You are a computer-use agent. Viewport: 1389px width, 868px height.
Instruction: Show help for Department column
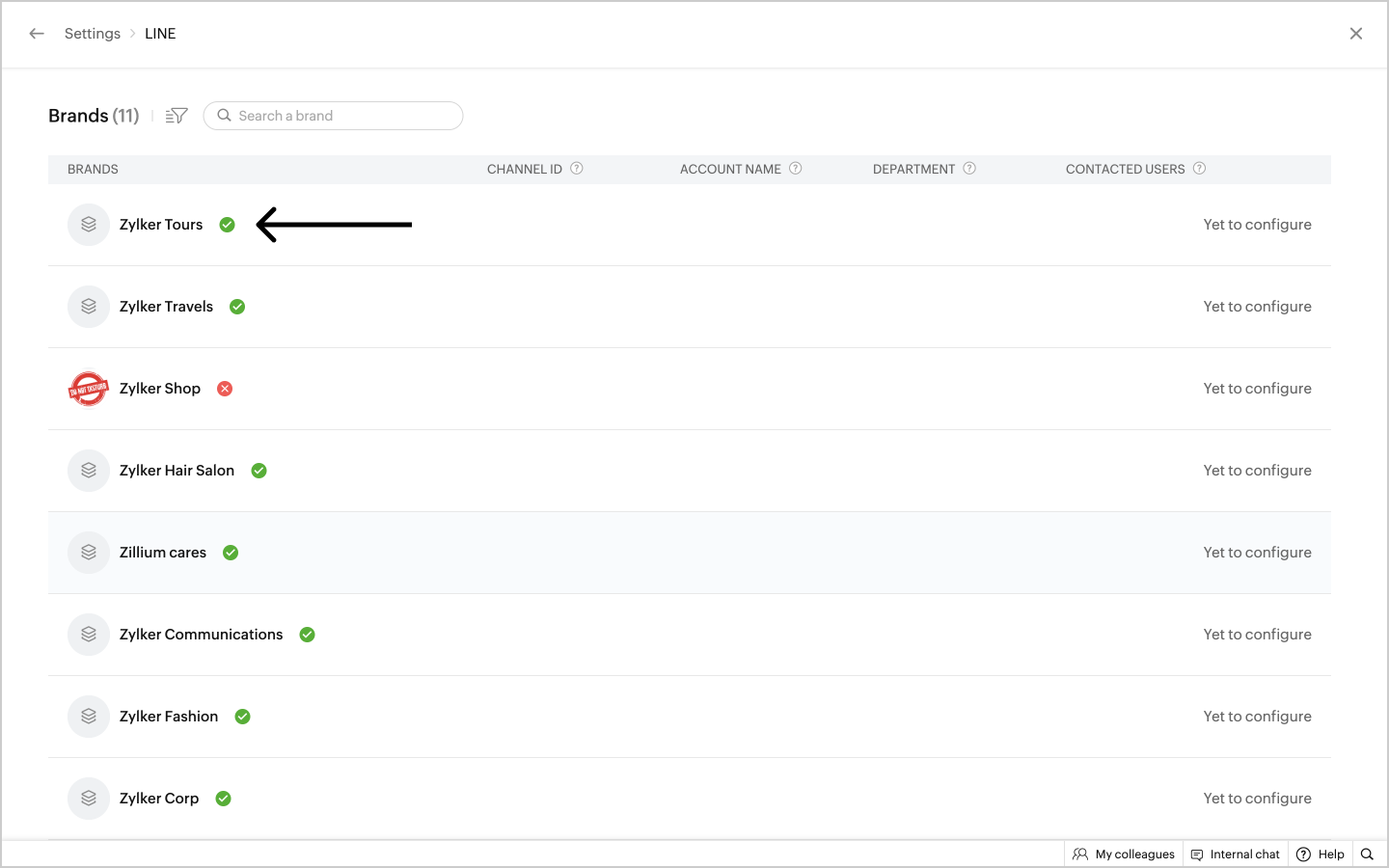pos(969,169)
